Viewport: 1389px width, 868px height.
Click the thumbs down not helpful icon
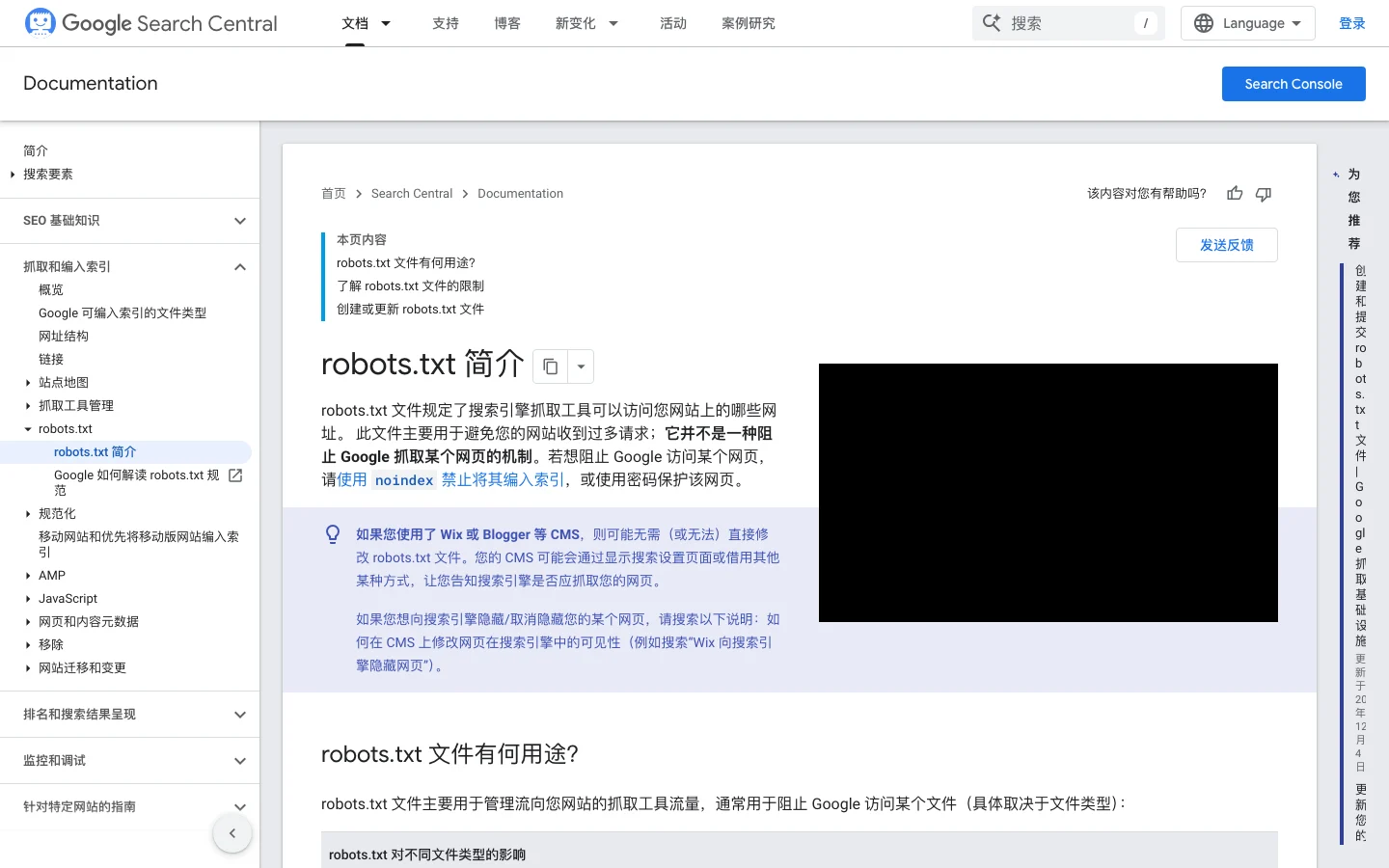tap(1264, 194)
